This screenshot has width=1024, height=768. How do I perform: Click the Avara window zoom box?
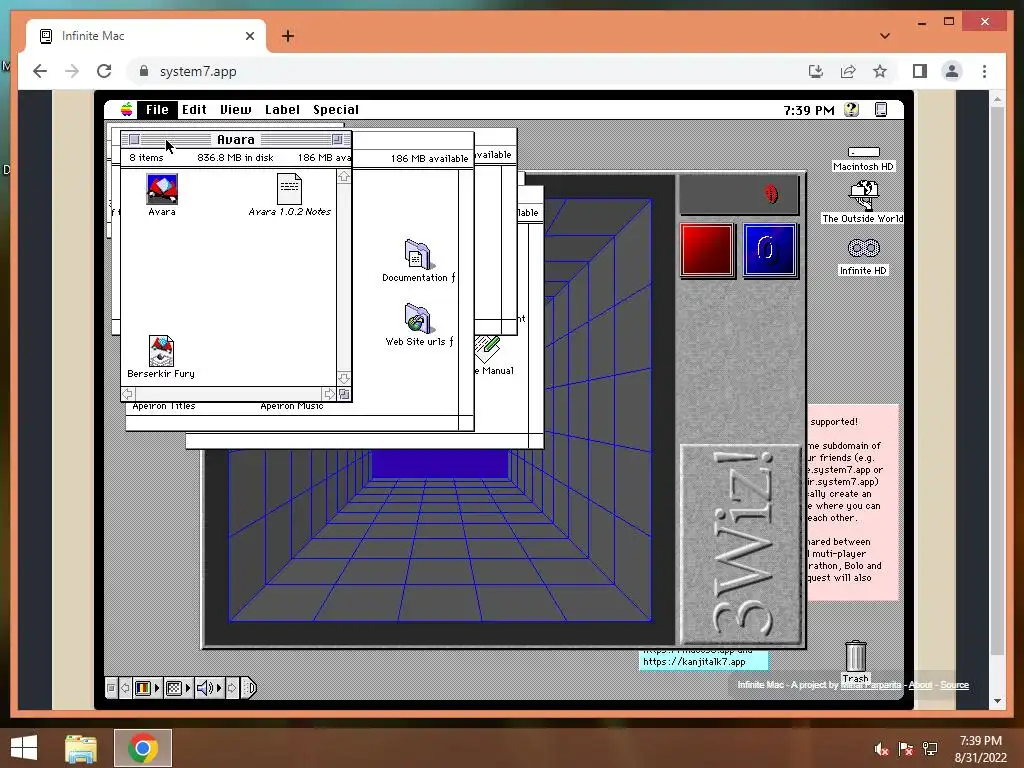337,139
